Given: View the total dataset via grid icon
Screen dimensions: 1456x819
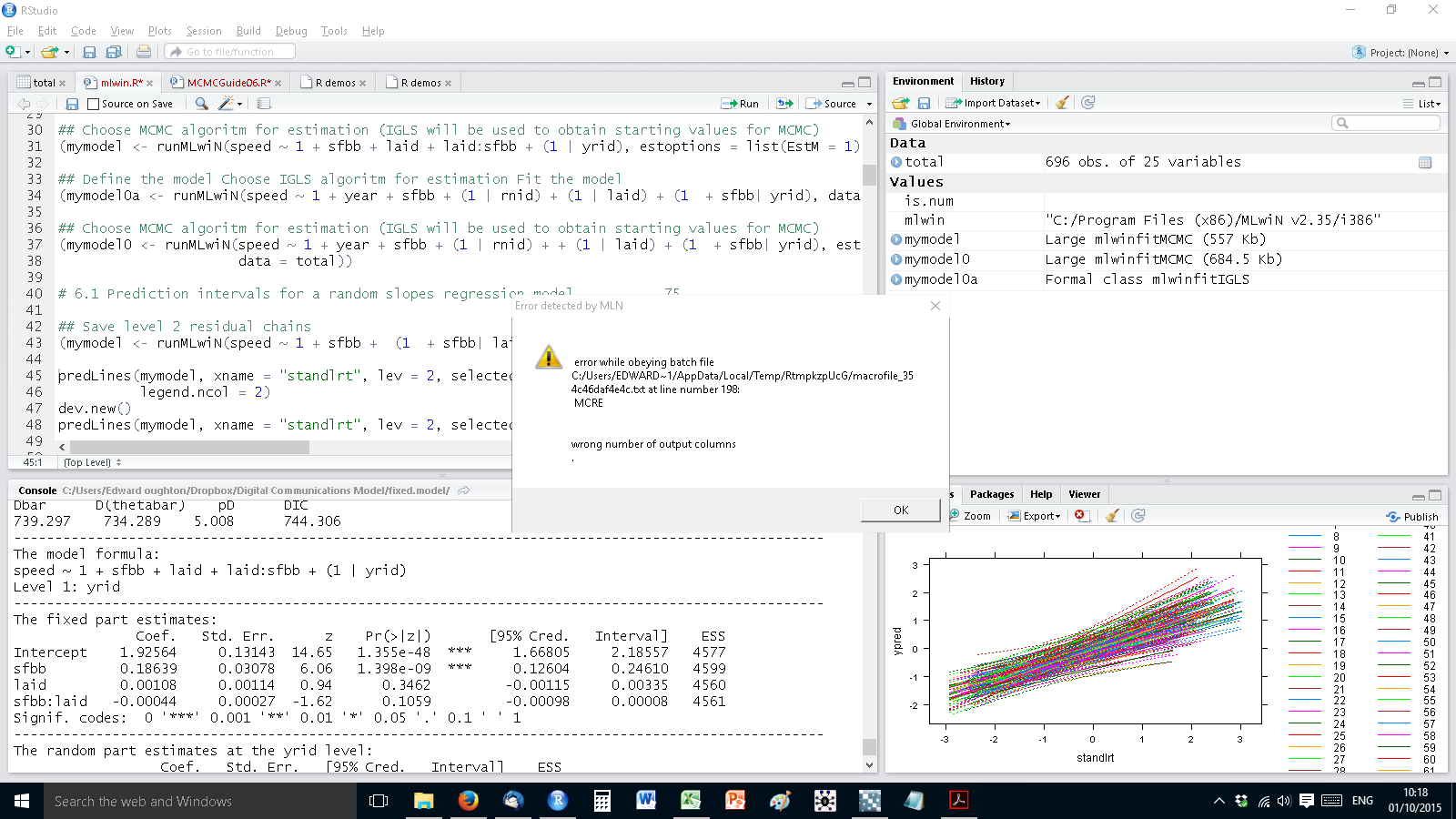Looking at the screenshot, I should pyautogui.click(x=1425, y=162).
